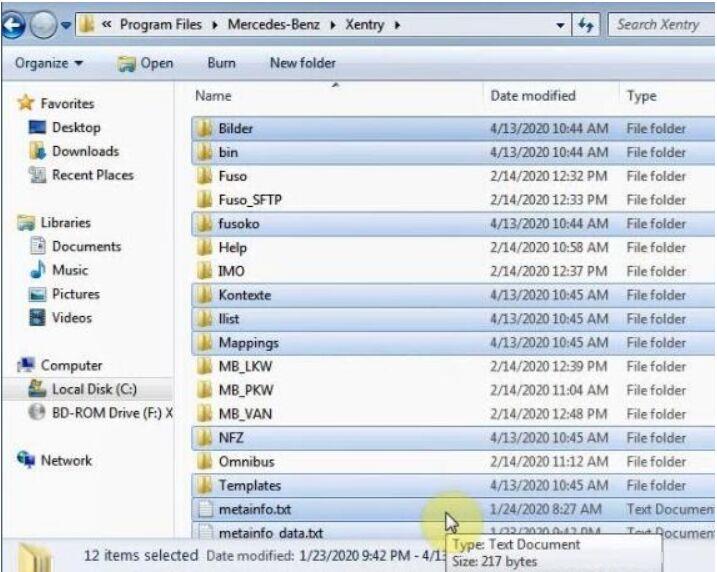Expand the arrow after Xentry
The height and width of the screenshot is (572, 717).
(397, 25)
